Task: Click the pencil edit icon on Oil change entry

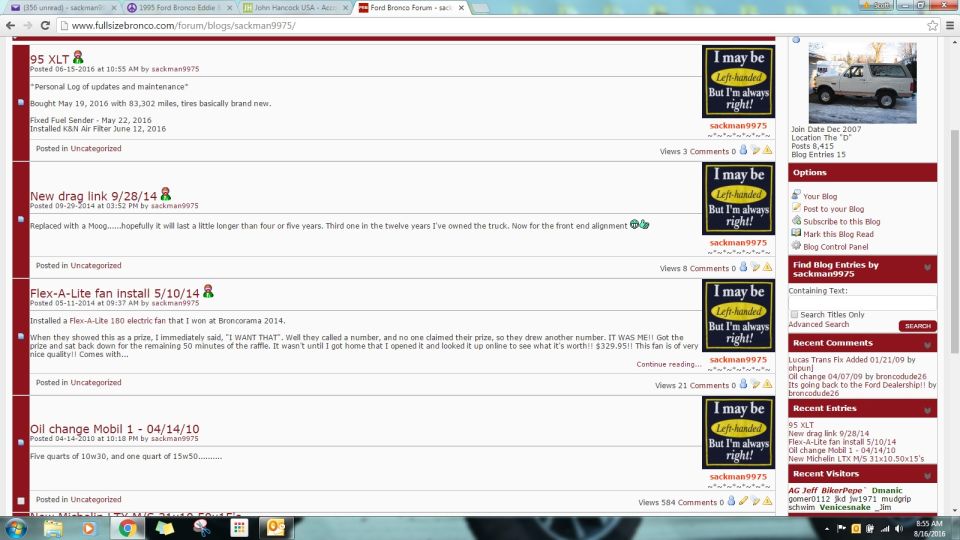Action: [743, 501]
